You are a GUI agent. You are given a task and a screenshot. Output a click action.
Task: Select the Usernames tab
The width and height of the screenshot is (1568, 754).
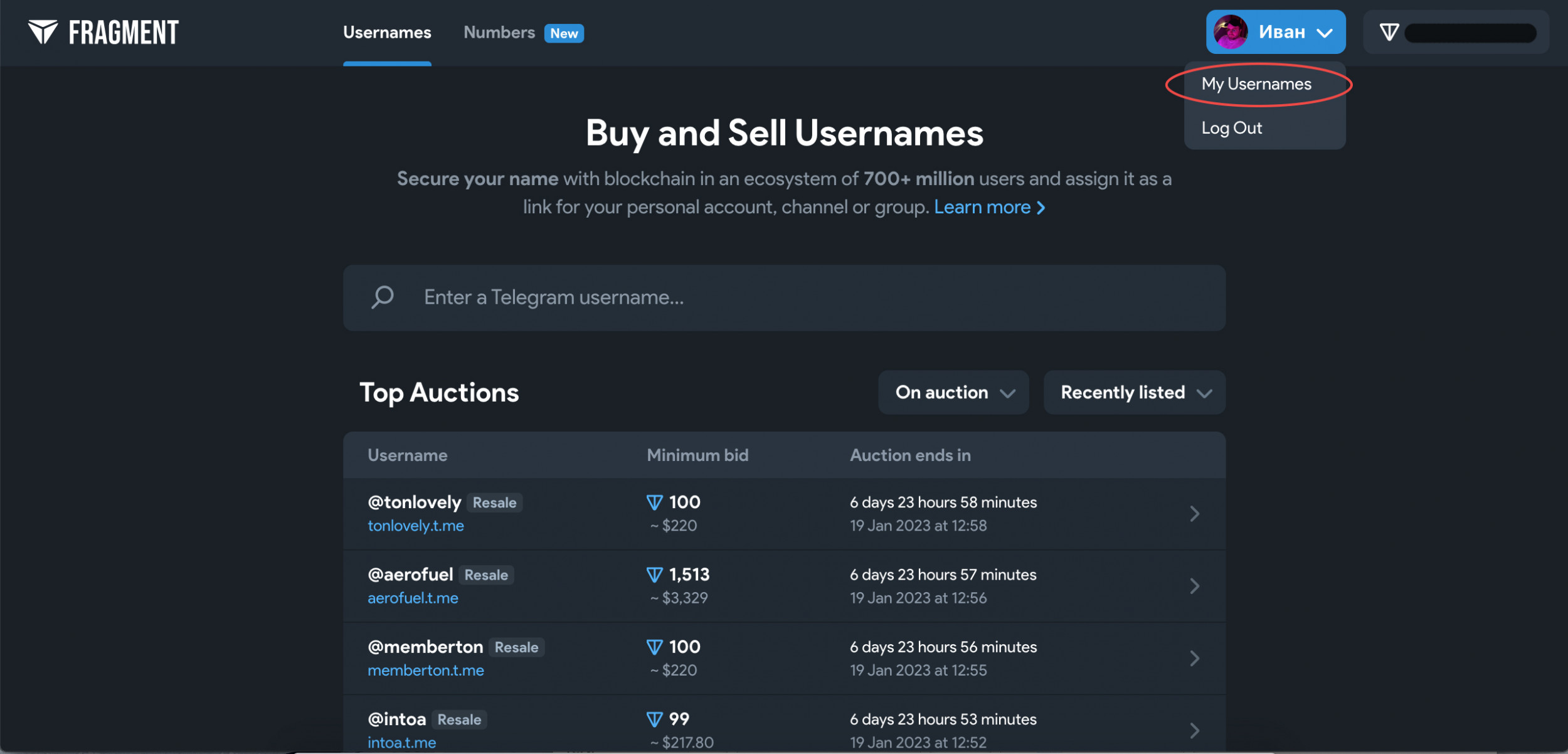pyautogui.click(x=387, y=33)
